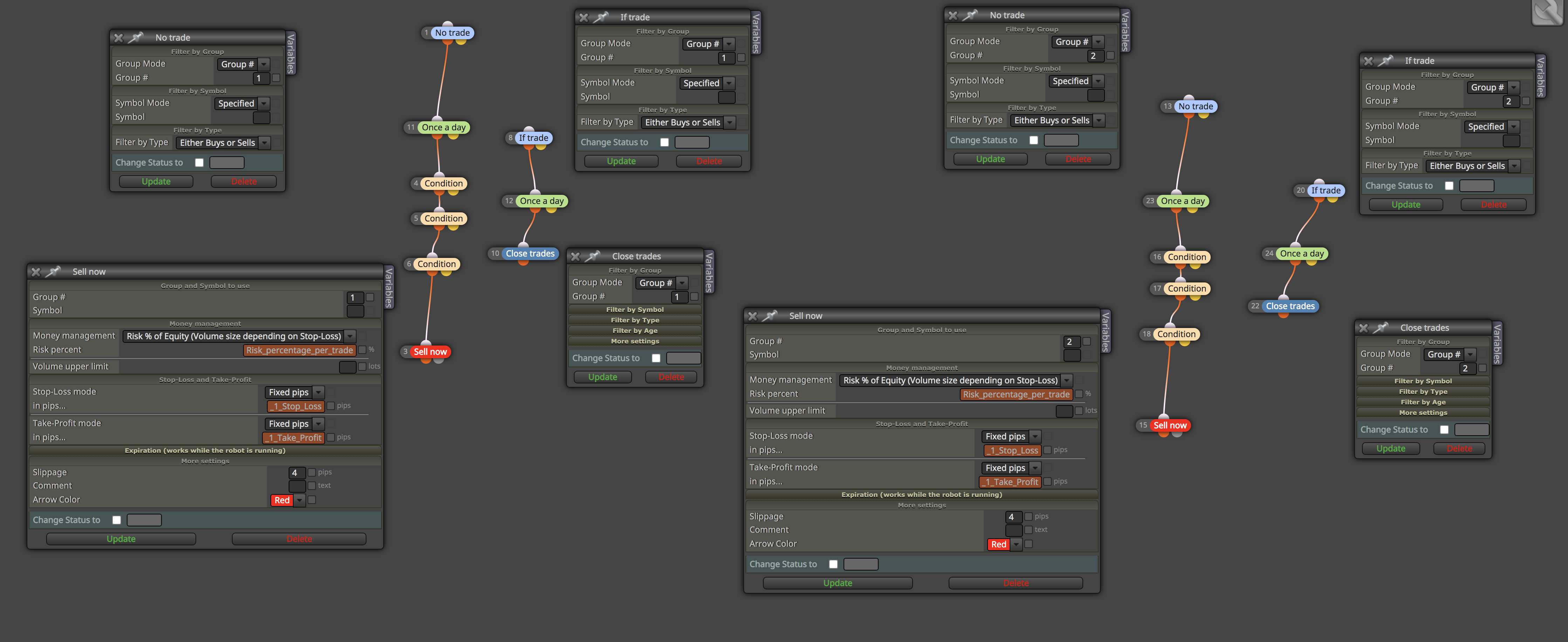The image size is (1568, 642).
Task: Open Take-Profit mode dropdown in left Sell now panel
Action: [294, 424]
